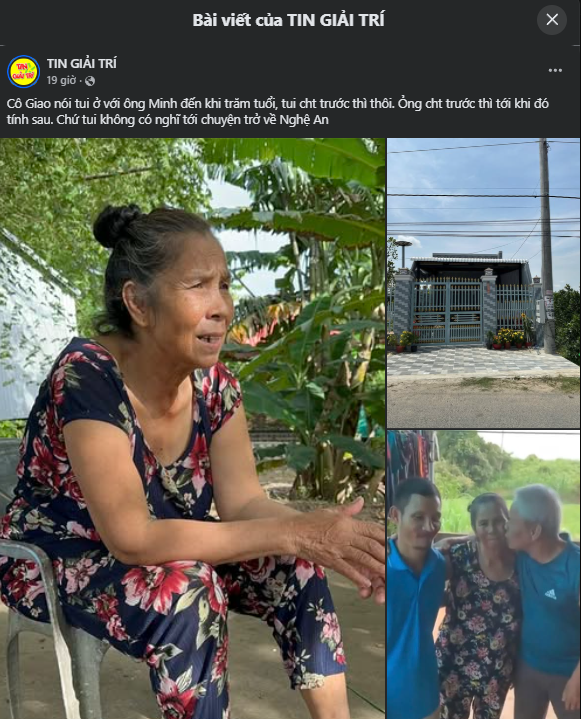This screenshot has width=581, height=719.
Task: Click the yellow flower pots beside the gate
Action: tap(509, 338)
